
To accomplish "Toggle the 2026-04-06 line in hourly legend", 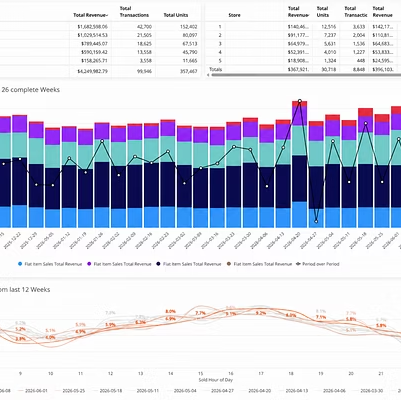I will pos(330,390).
